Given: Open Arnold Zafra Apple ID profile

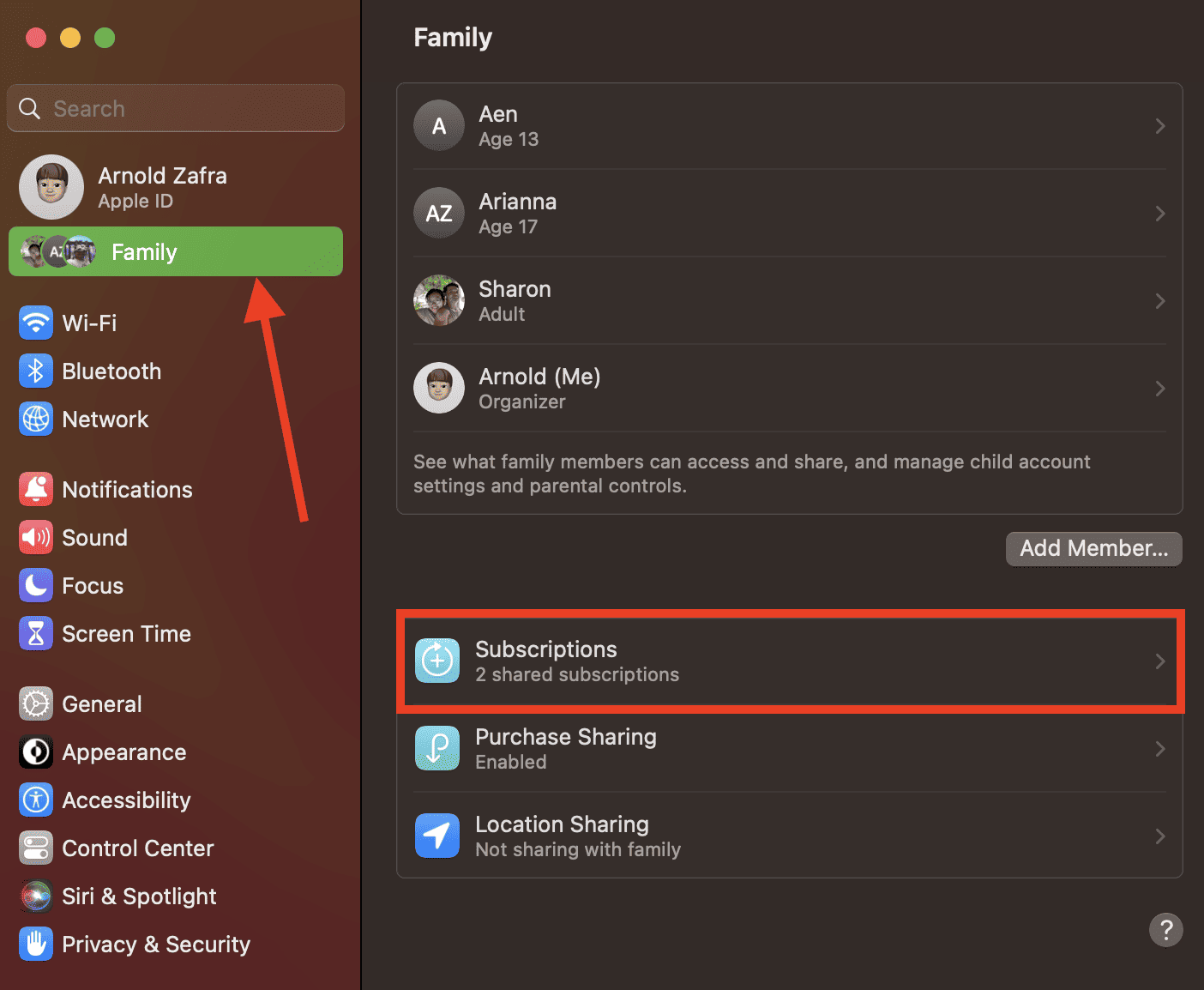Looking at the screenshot, I should click(161, 187).
